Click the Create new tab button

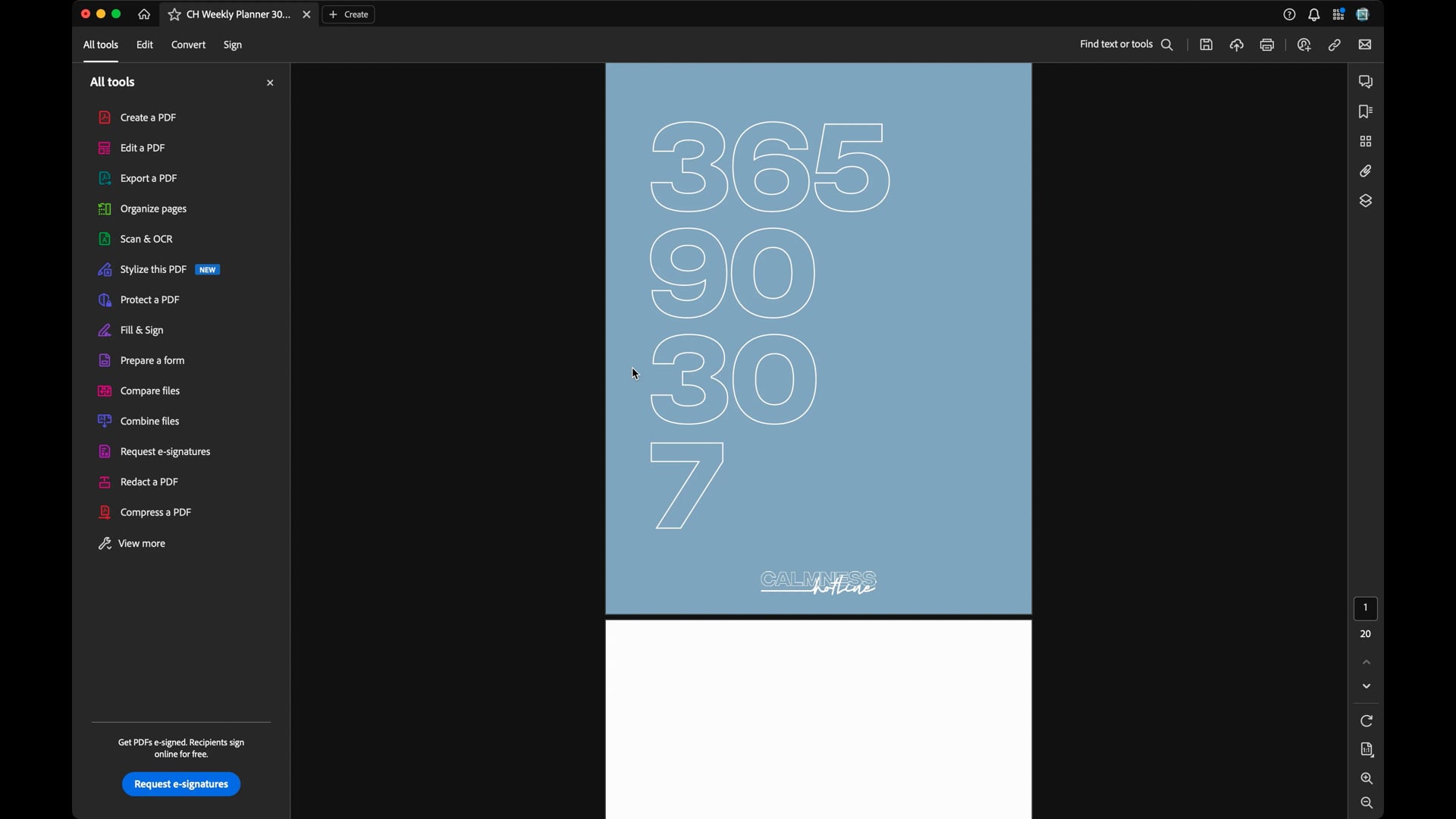(x=349, y=14)
